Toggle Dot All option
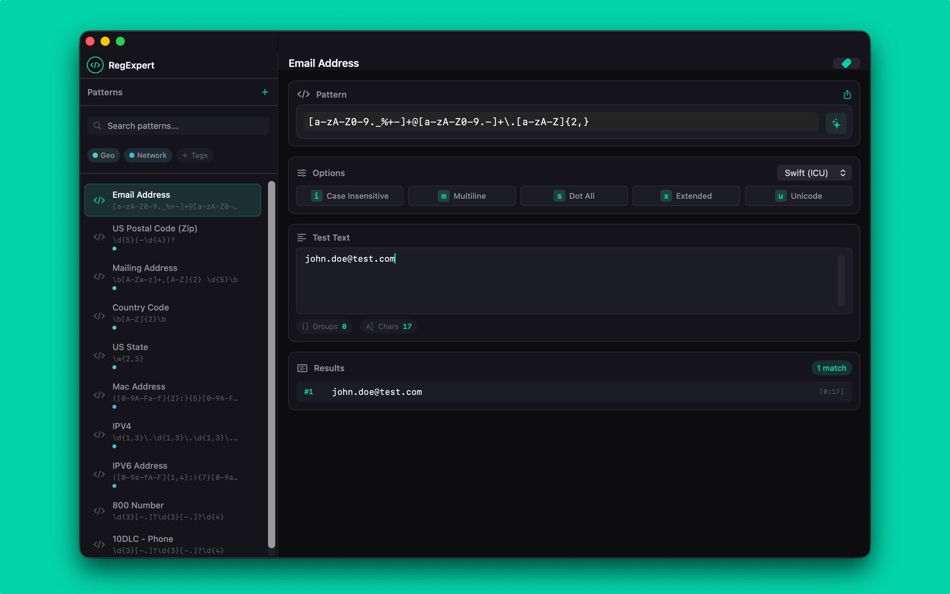The width and height of the screenshot is (950, 594). click(x=574, y=196)
